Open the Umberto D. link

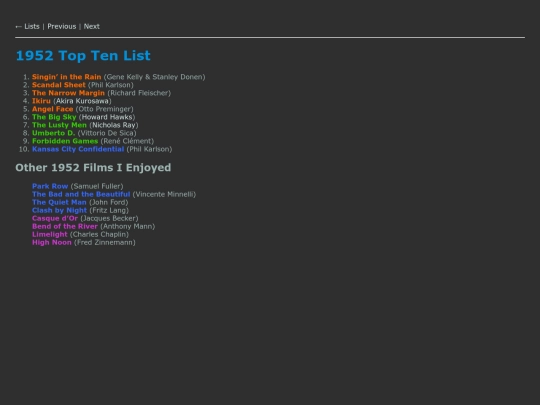tap(53, 133)
